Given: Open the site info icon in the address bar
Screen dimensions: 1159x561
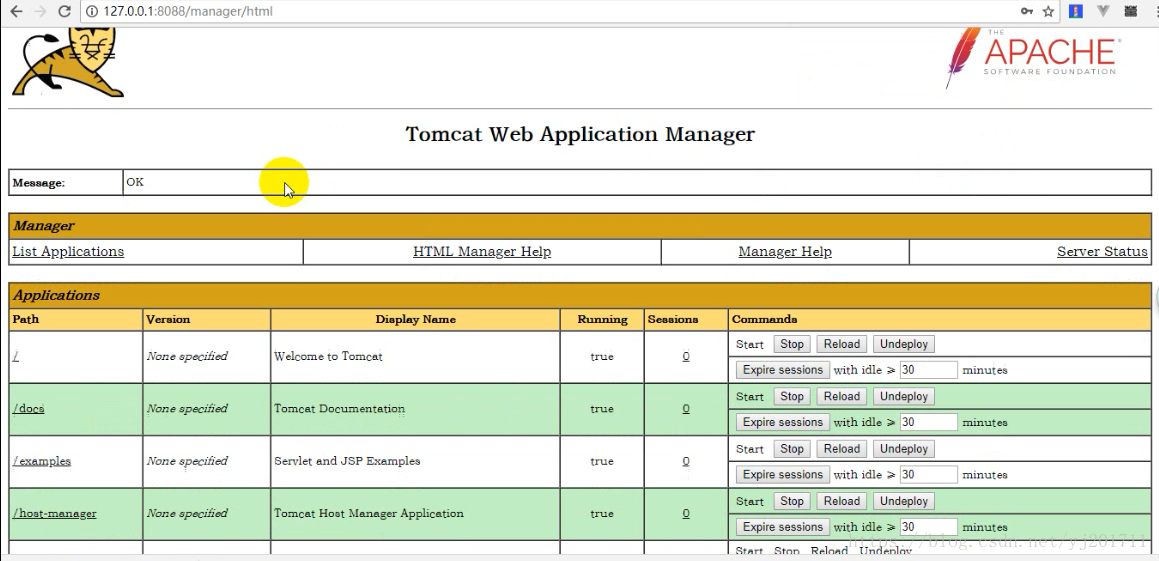Looking at the screenshot, I should pos(92,11).
